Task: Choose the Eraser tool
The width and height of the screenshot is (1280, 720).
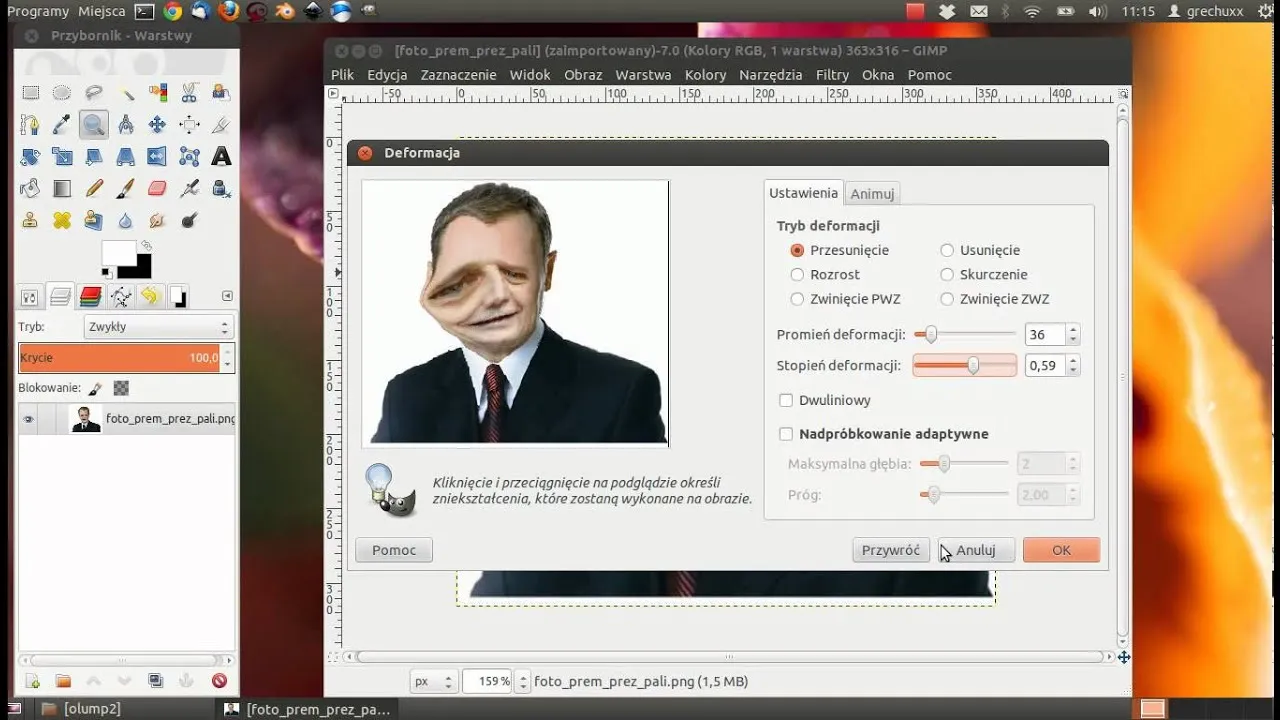Action: (157, 188)
